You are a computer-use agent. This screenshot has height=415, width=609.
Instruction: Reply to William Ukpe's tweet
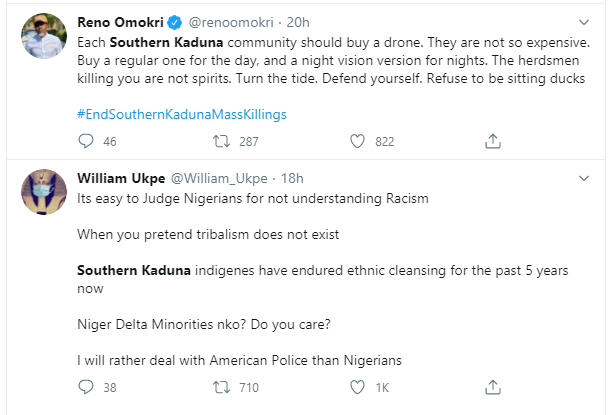coord(84,386)
